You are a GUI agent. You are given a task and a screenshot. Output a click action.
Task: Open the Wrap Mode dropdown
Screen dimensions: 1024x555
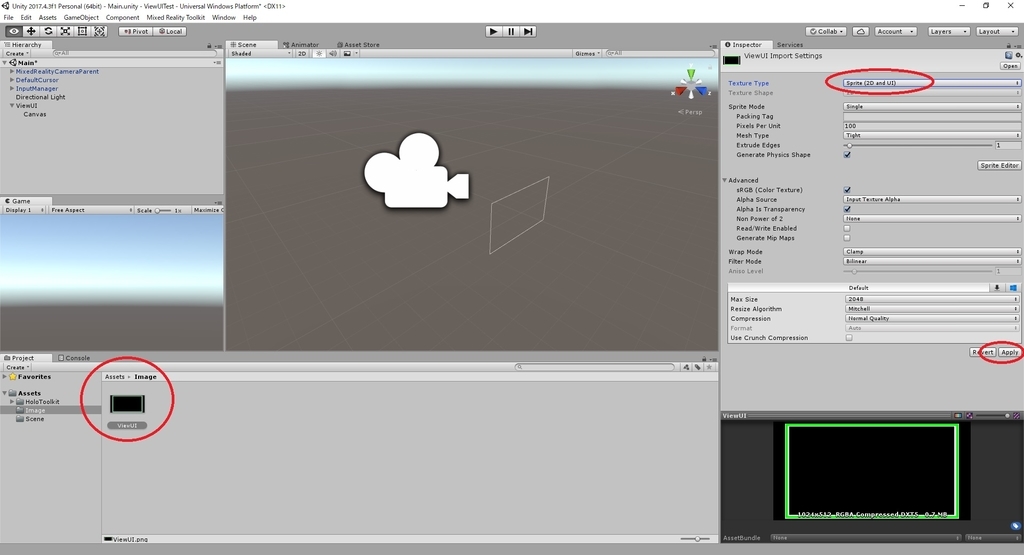[931, 251]
